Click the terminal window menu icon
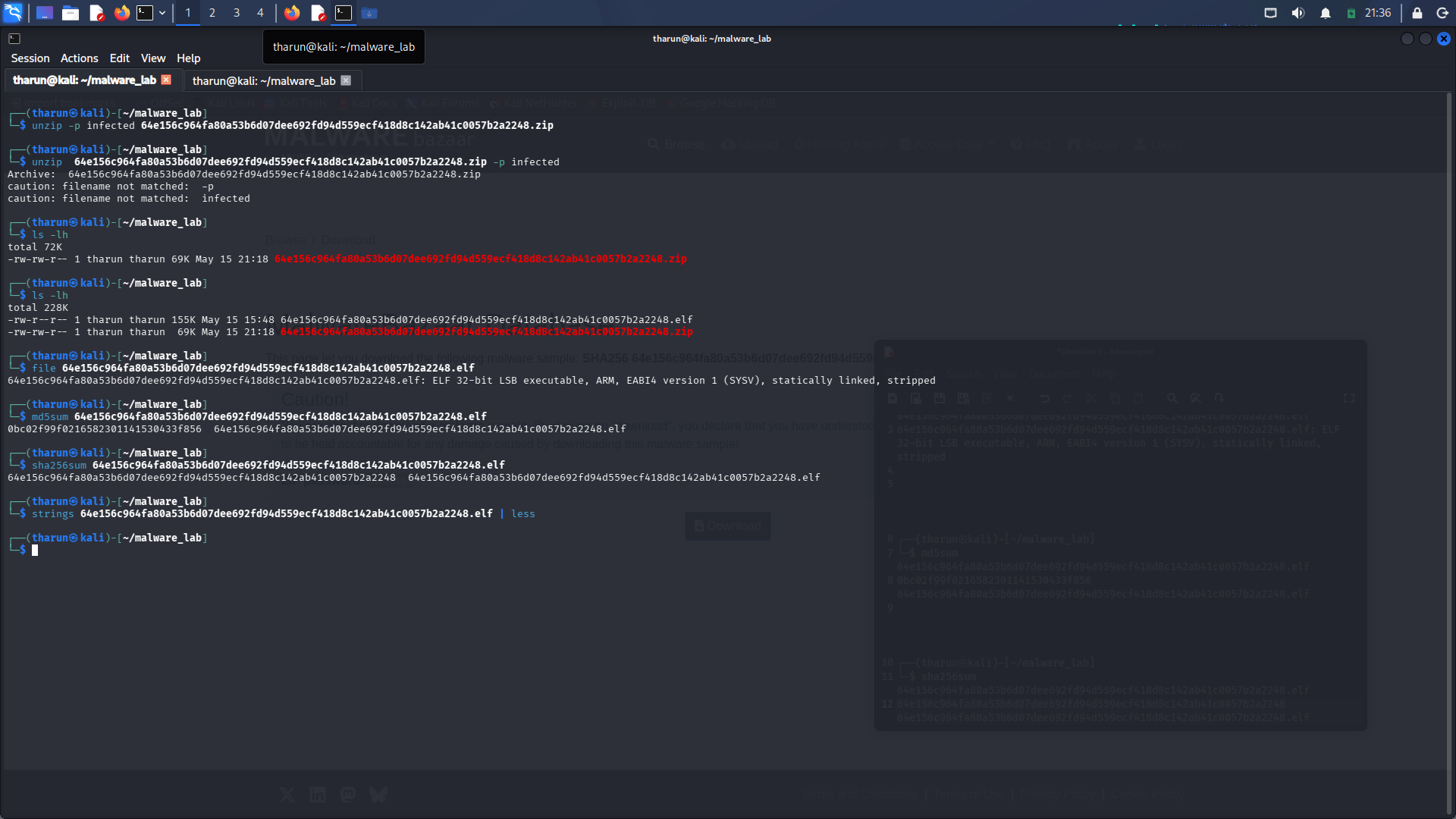 click(14, 39)
